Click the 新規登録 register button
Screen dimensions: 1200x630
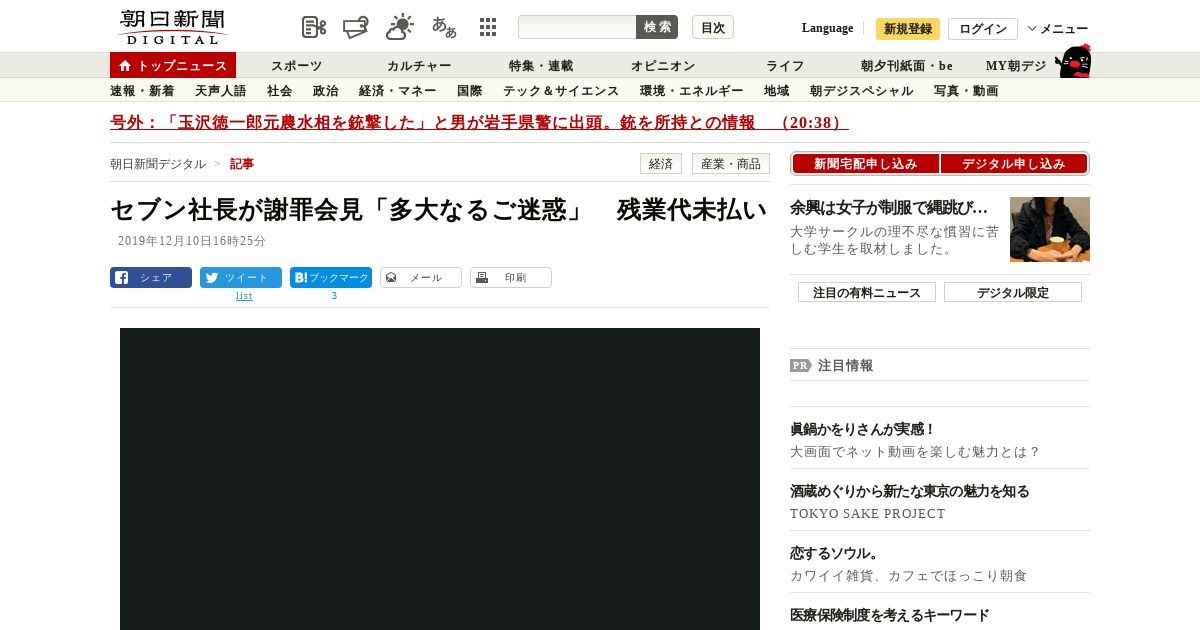(x=908, y=29)
